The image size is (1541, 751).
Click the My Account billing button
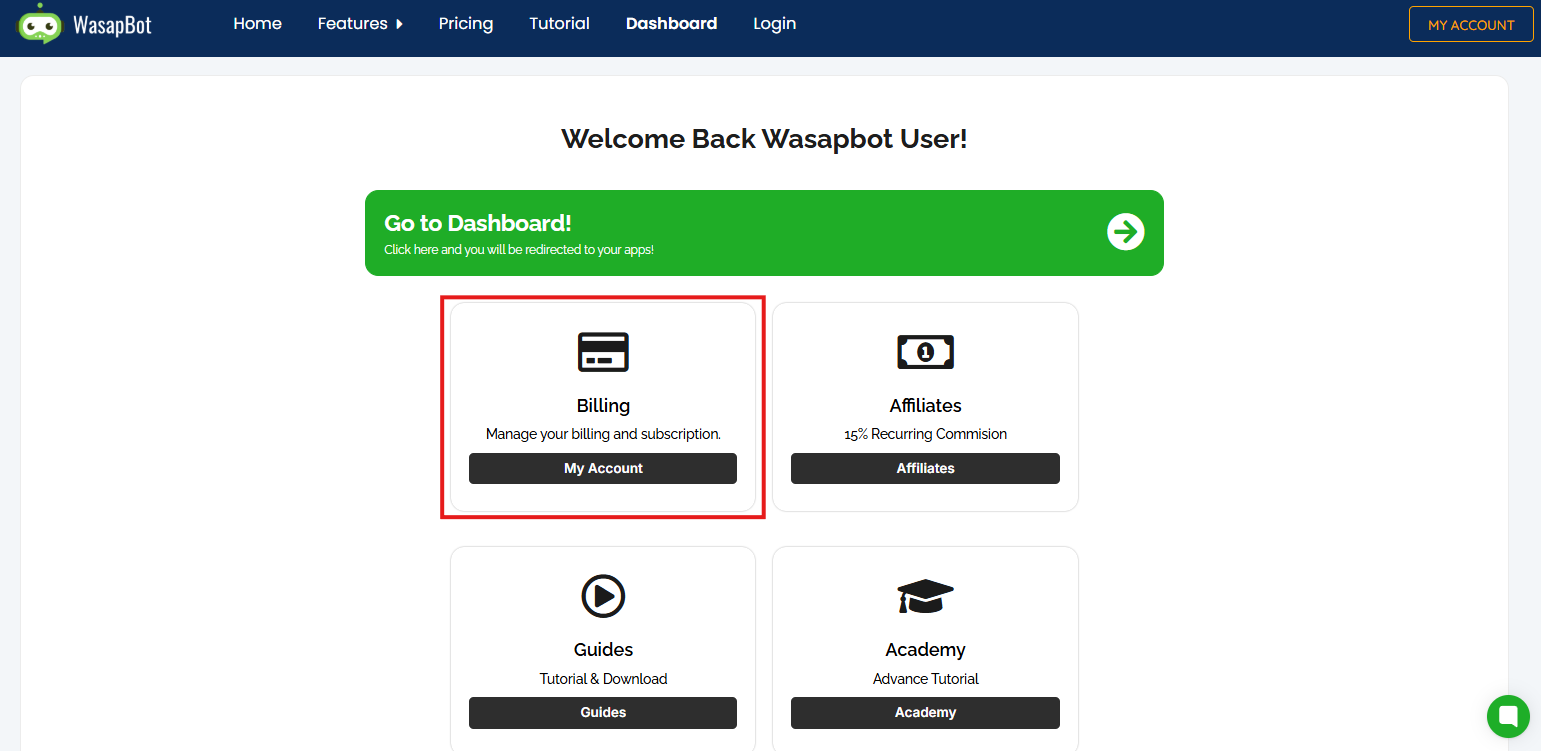tap(603, 468)
